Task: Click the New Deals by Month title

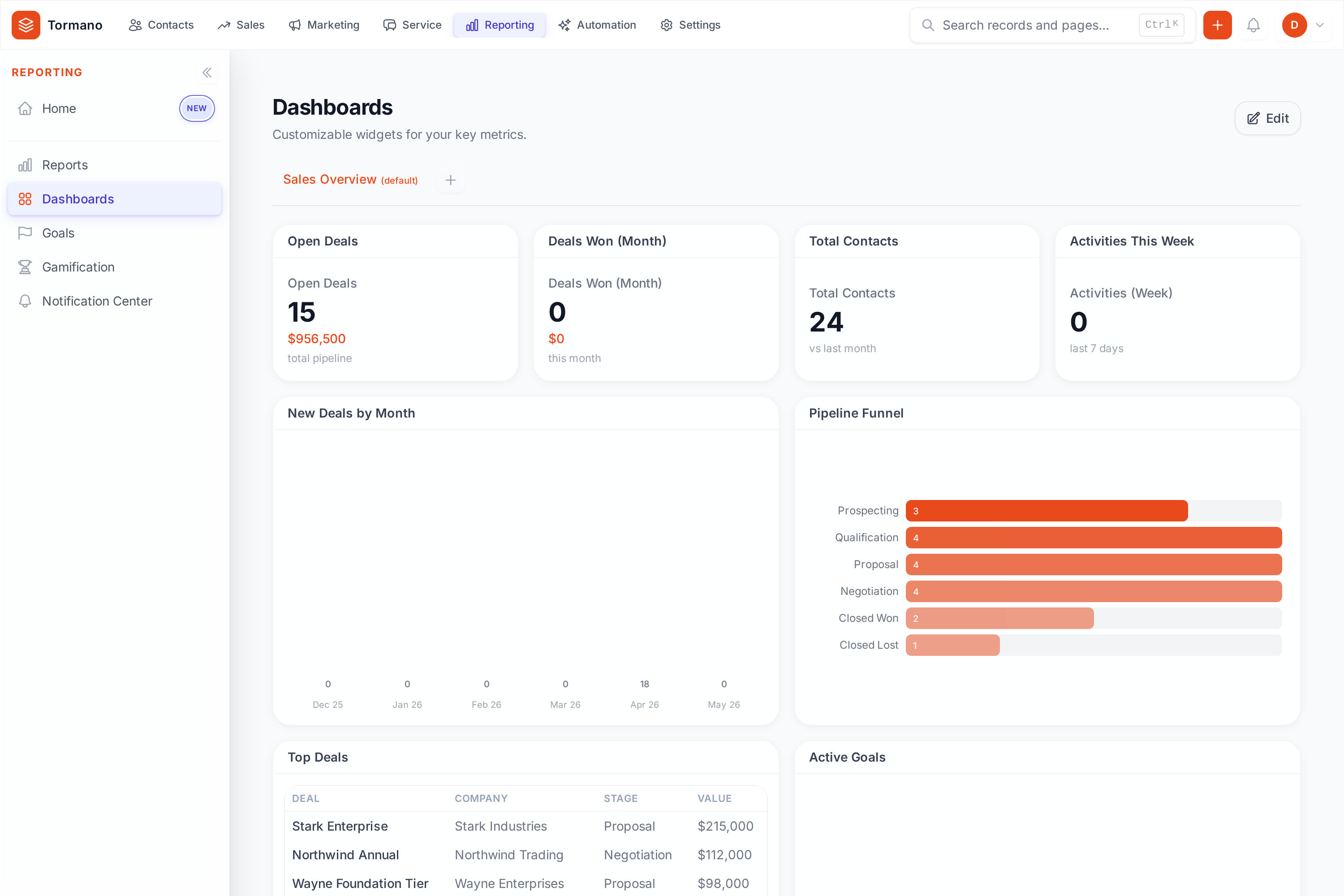Action: [351, 413]
